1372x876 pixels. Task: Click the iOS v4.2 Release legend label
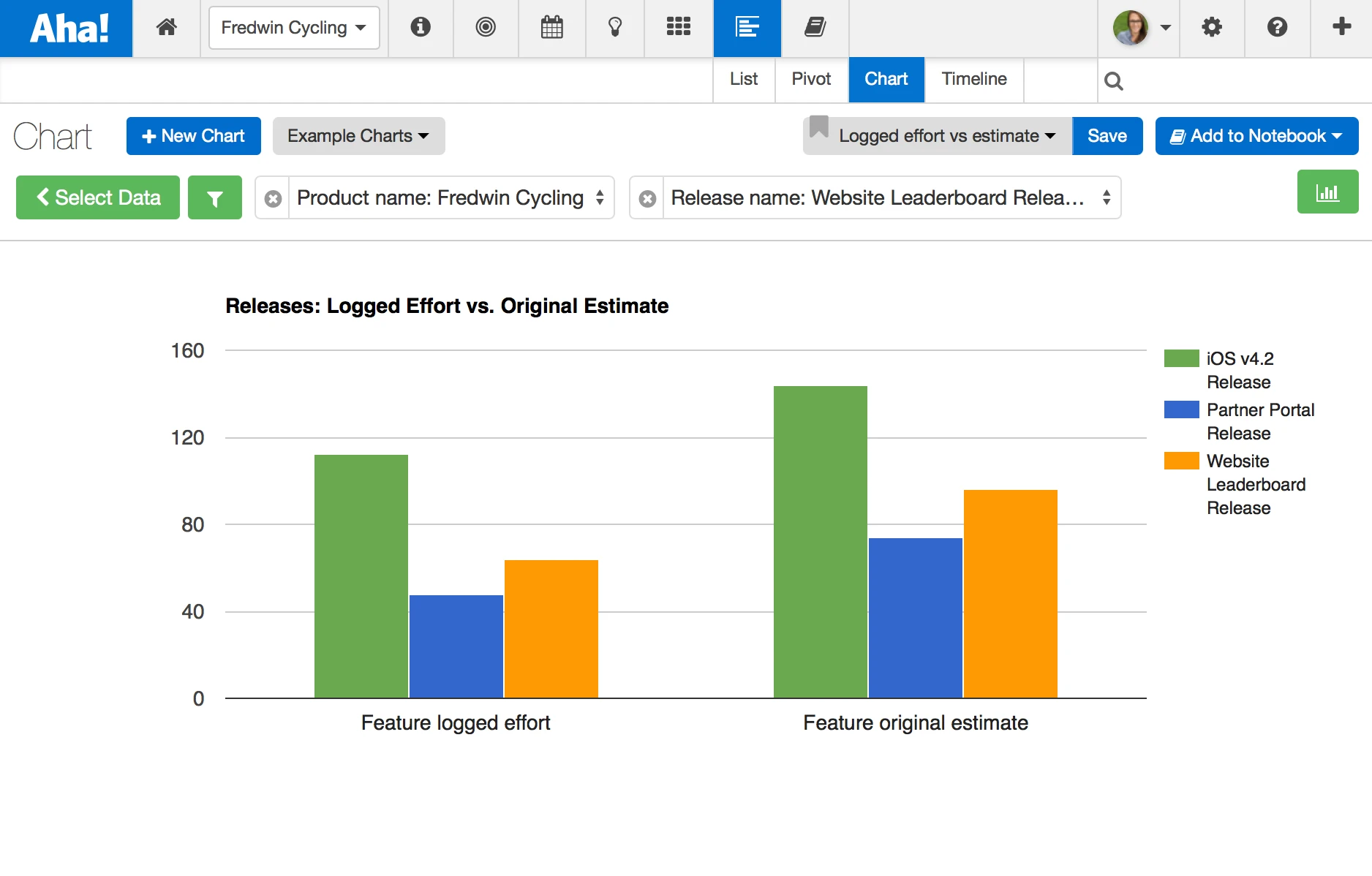pyautogui.click(x=1240, y=370)
